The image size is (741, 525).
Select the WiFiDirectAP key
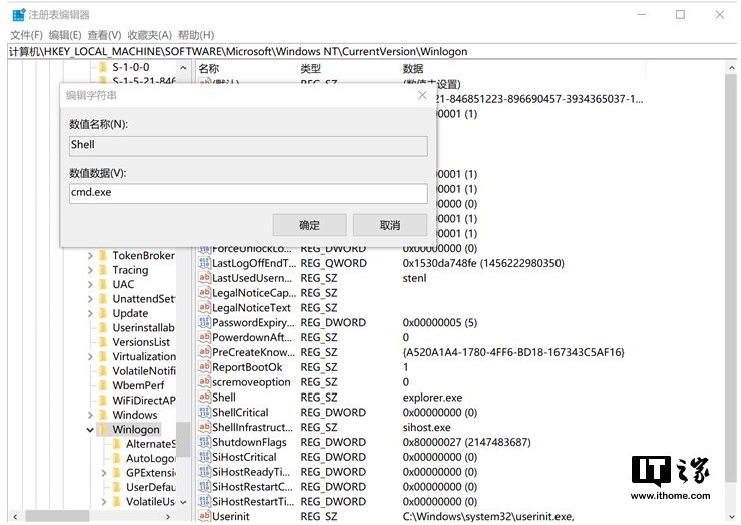point(144,401)
